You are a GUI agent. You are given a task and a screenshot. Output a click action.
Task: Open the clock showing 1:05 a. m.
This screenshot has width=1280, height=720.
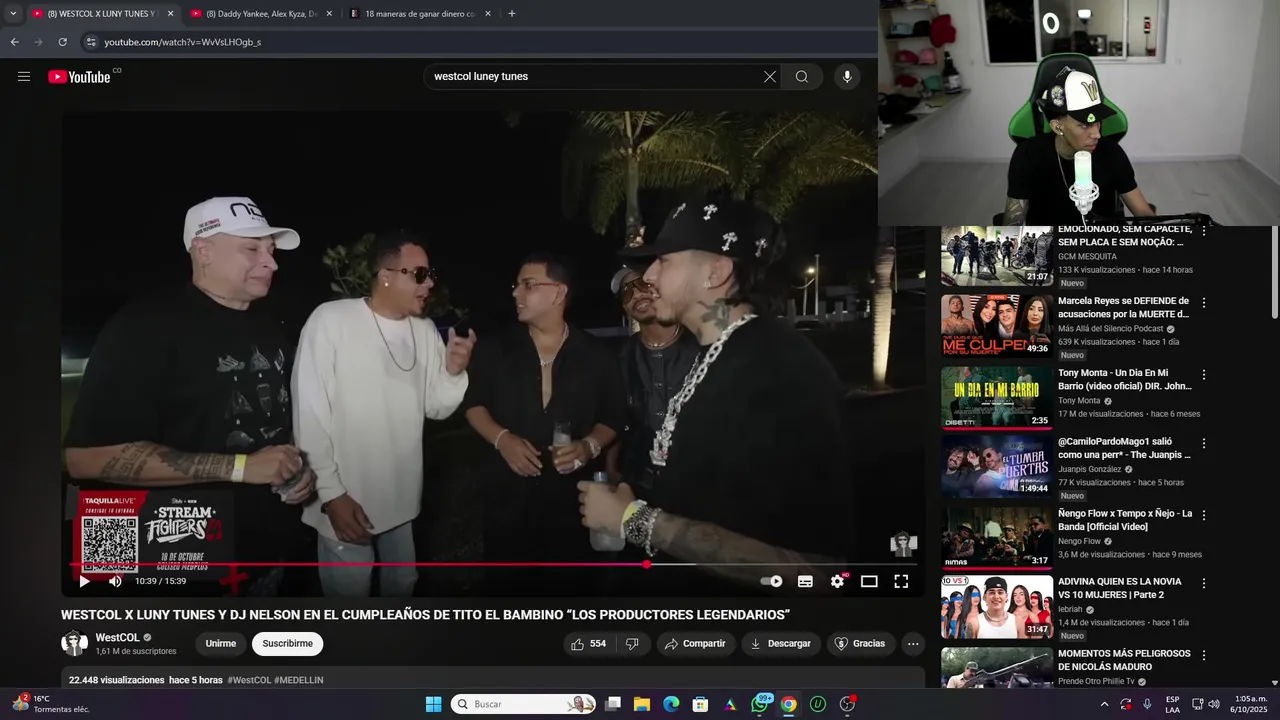[1251, 704]
